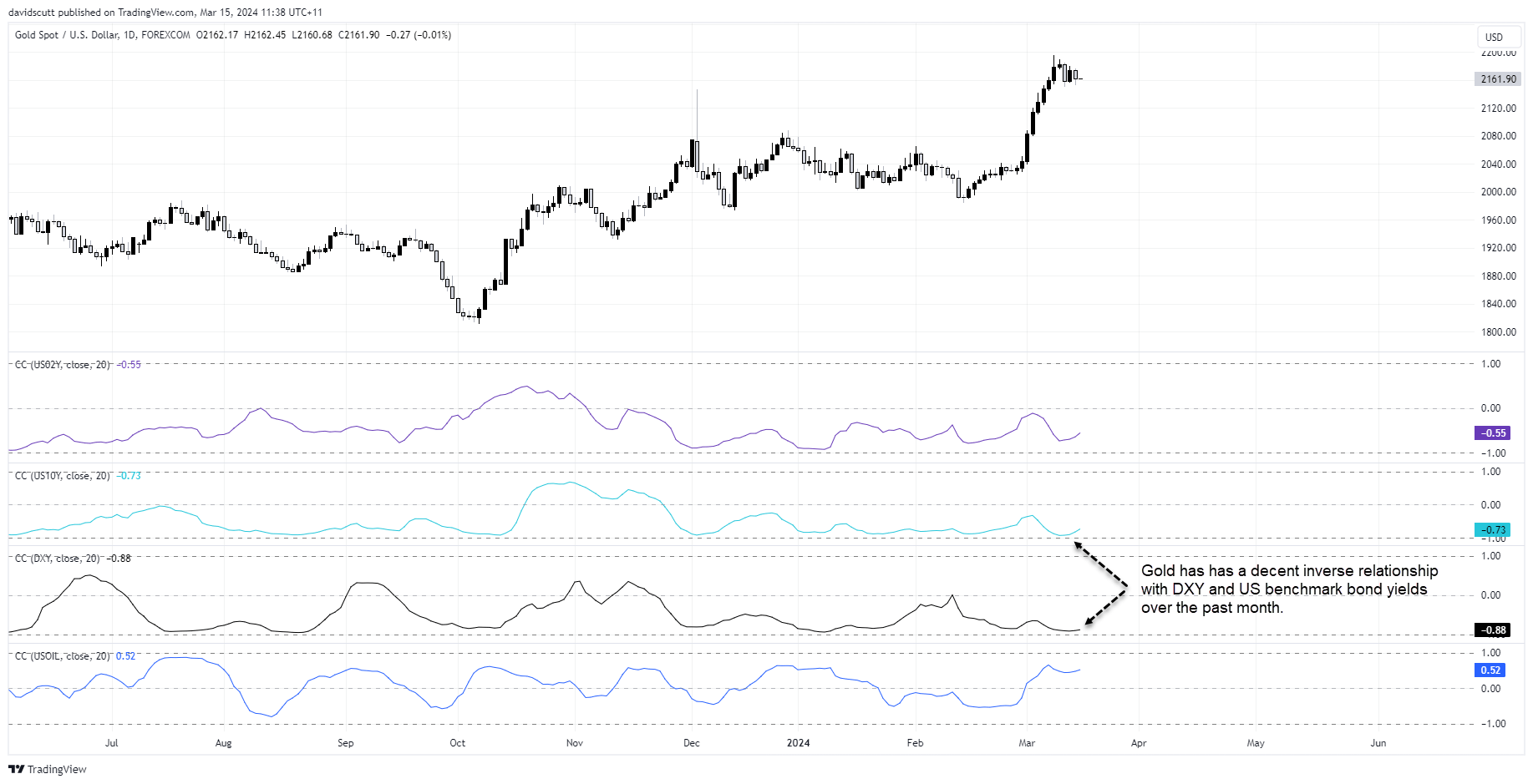Click the 2024 label on time axis

point(799,743)
